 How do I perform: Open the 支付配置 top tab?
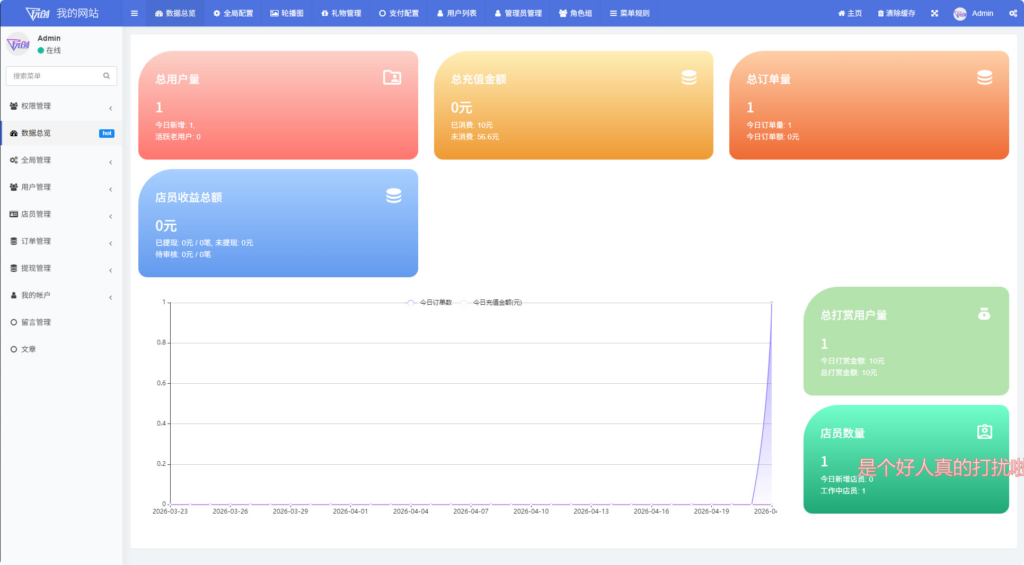point(399,13)
